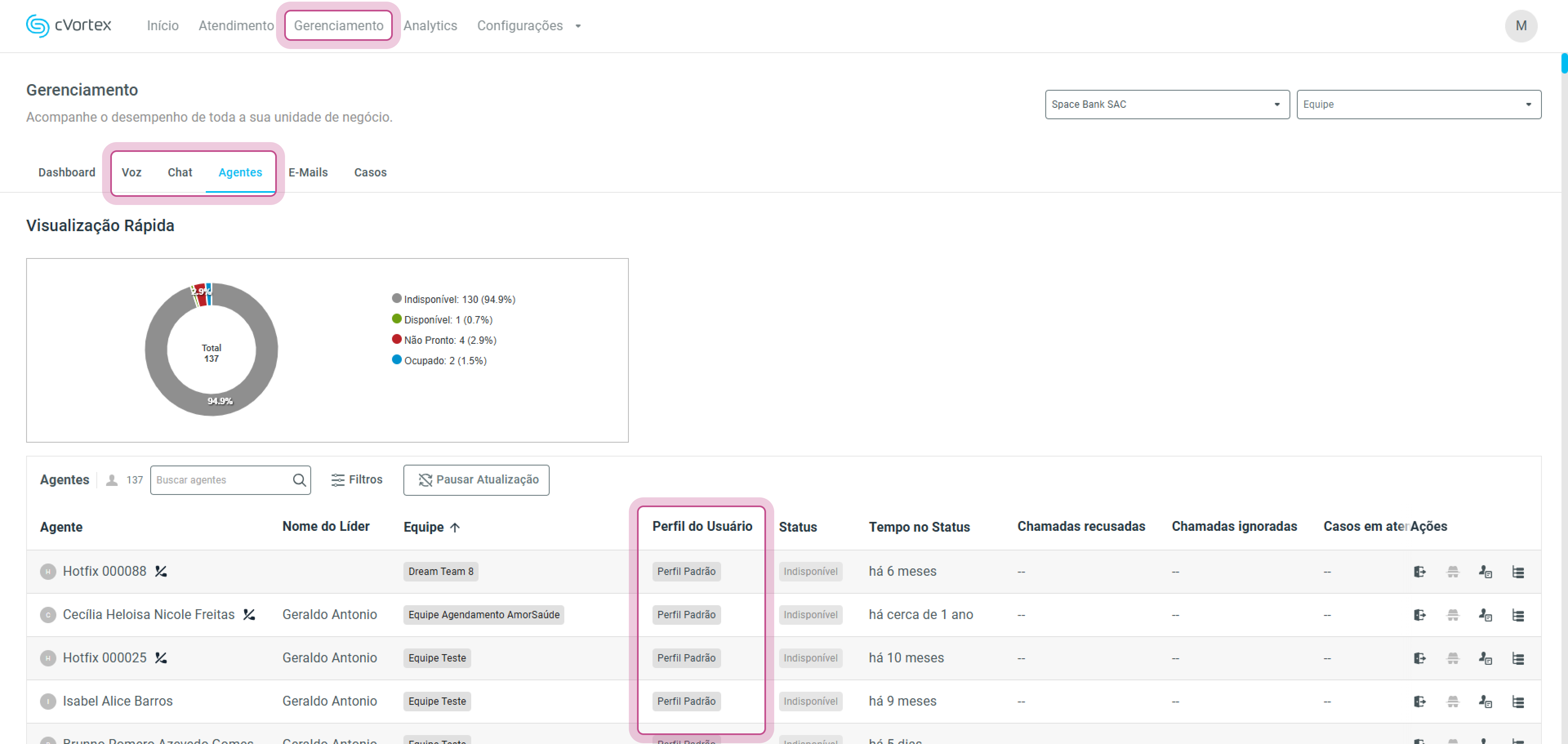This screenshot has width=1568, height=744.
Task: Open the Analytics menu item
Action: tap(430, 26)
